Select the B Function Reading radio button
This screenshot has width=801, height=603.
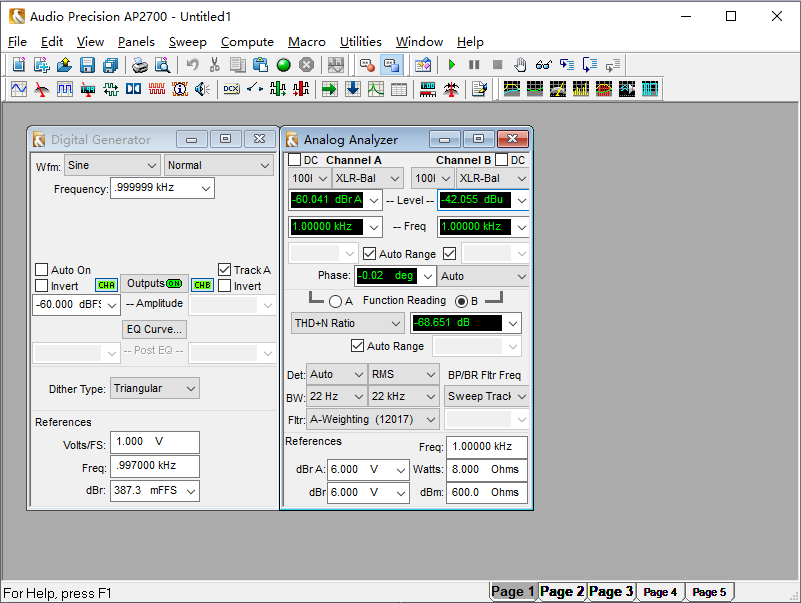461,302
